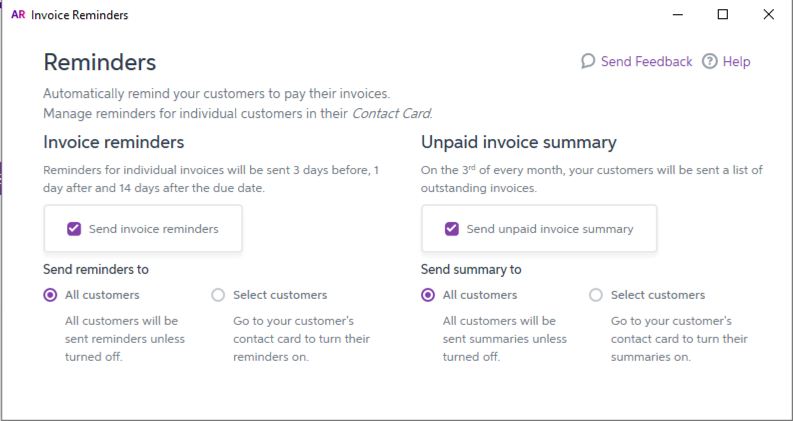Click the AR app icon in title bar
The width and height of the screenshot is (793, 421).
pyautogui.click(x=17, y=15)
